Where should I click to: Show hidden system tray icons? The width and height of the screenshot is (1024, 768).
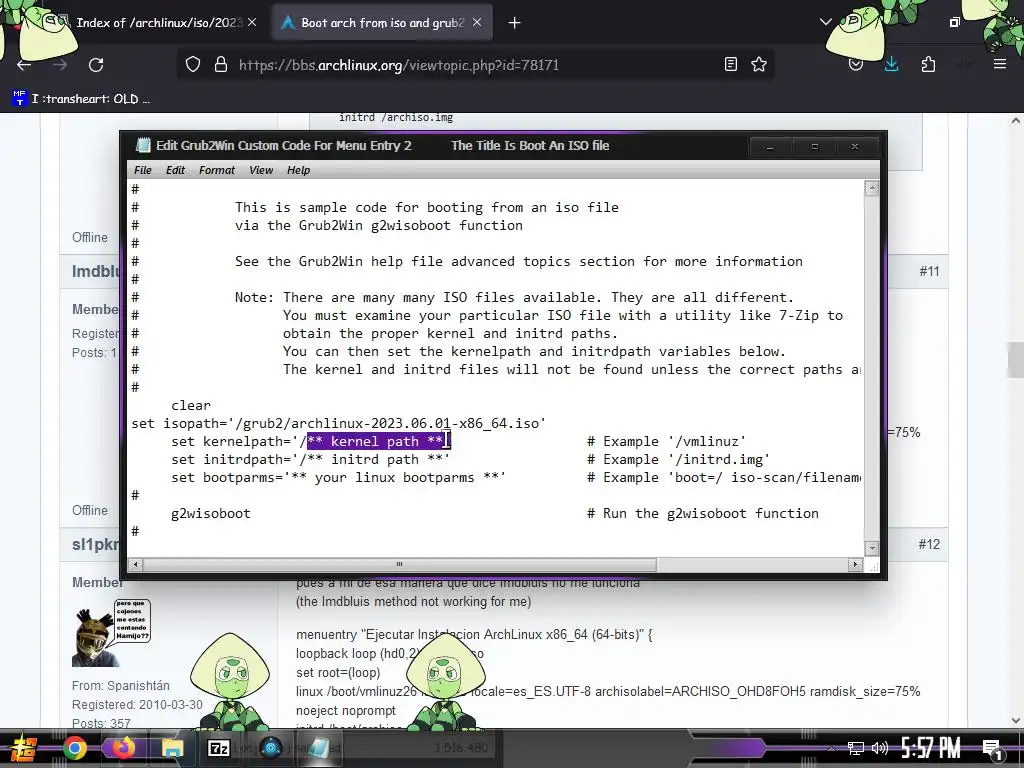(831, 748)
